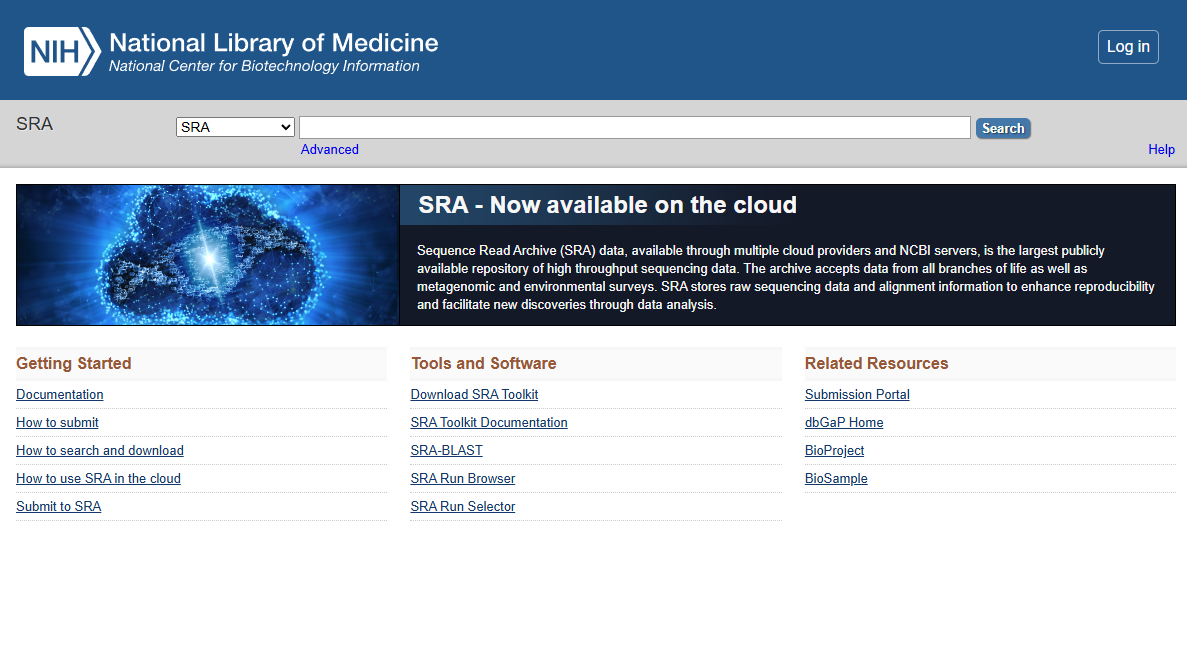Click the Tools and Software heading
This screenshot has height=670, width=1187.
tap(484, 363)
